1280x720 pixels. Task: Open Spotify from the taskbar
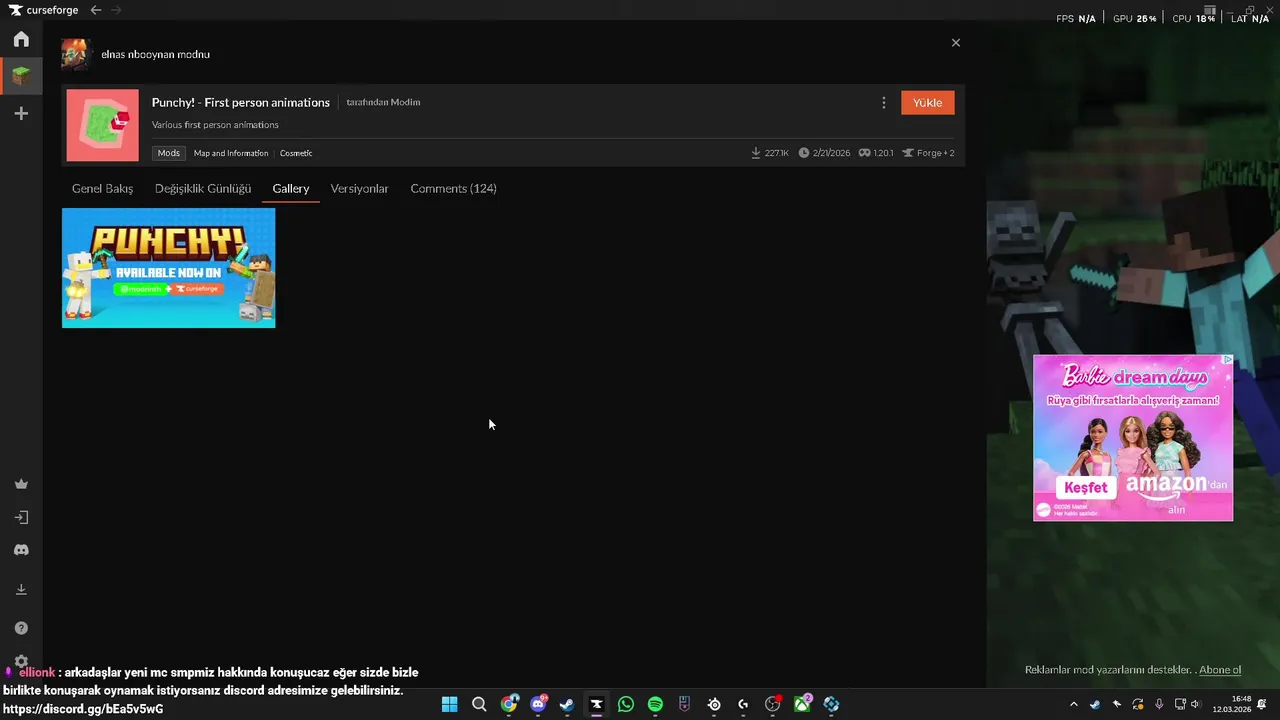[x=655, y=704]
